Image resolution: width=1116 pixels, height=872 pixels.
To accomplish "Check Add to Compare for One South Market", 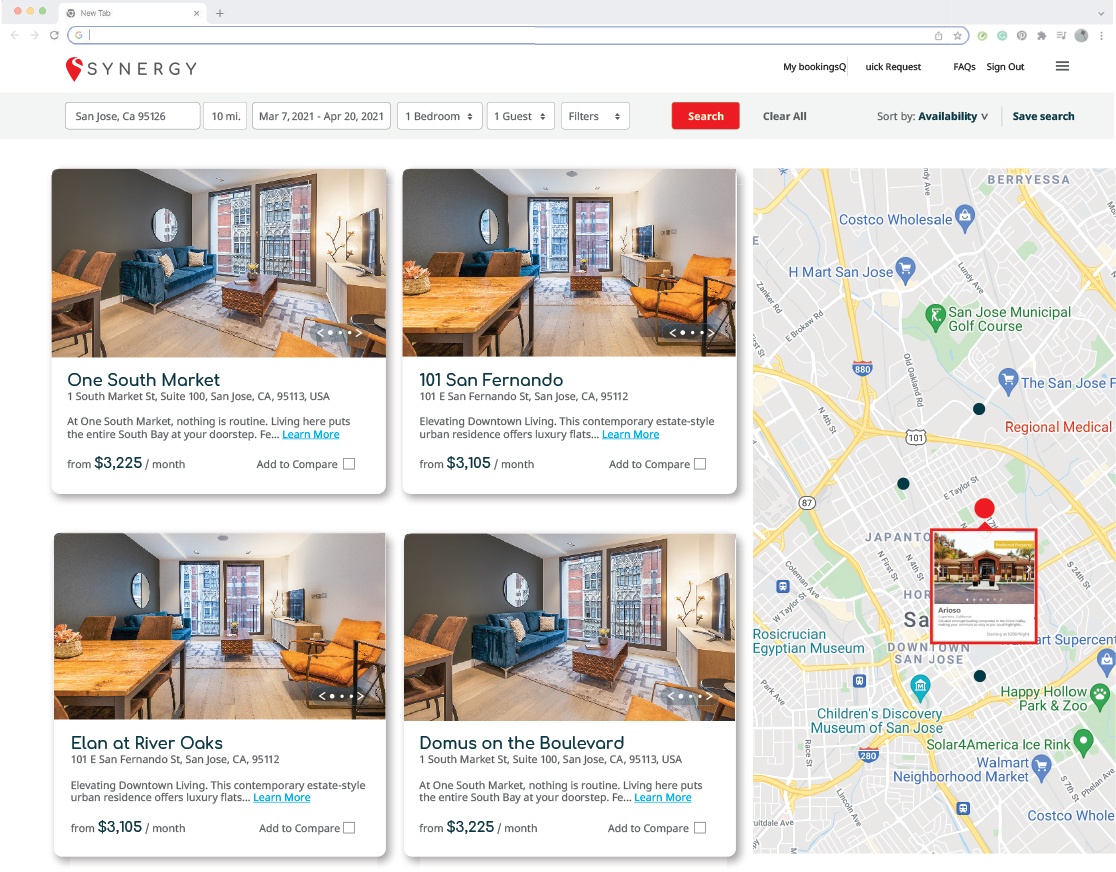I will pos(347,463).
